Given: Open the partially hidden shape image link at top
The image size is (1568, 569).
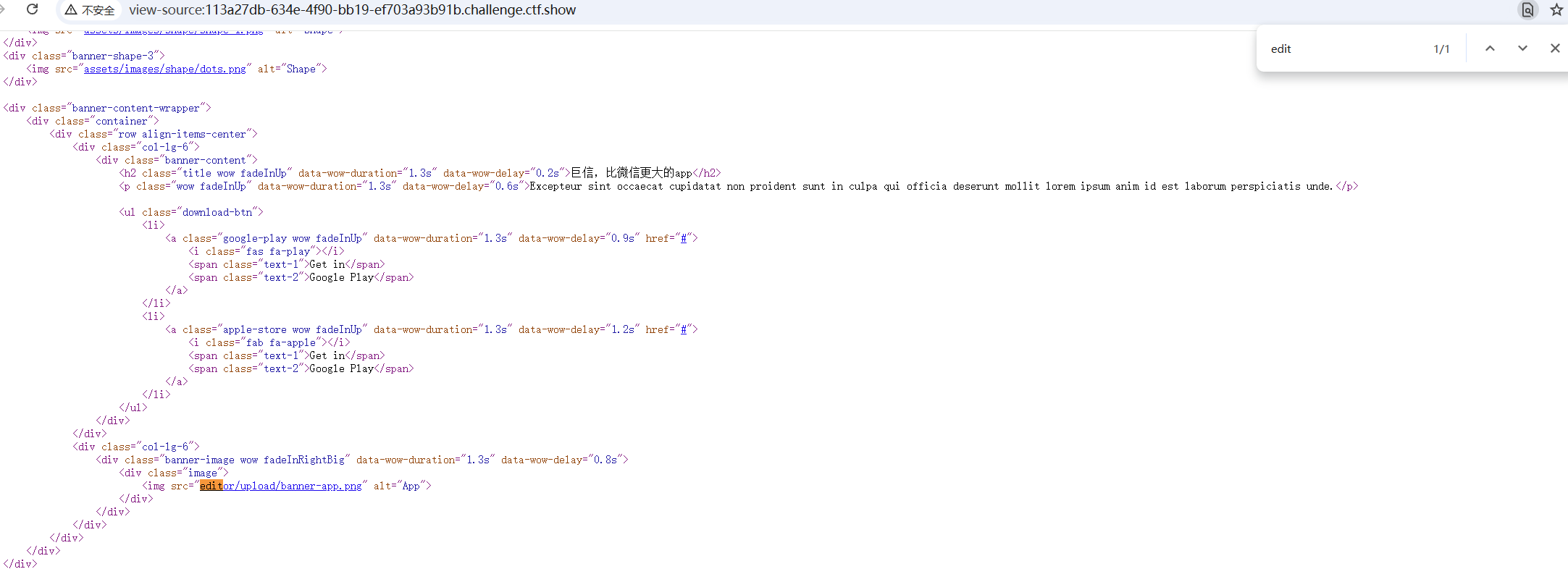Looking at the screenshot, I should (173, 32).
